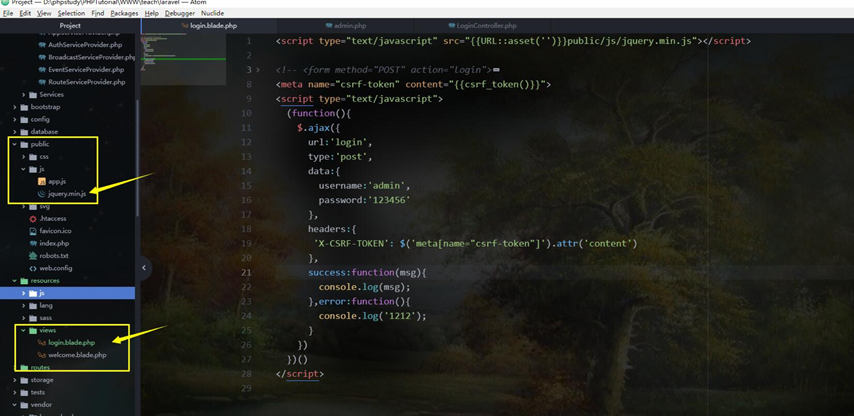Expand the css folder
The image size is (854, 416).
[23, 157]
